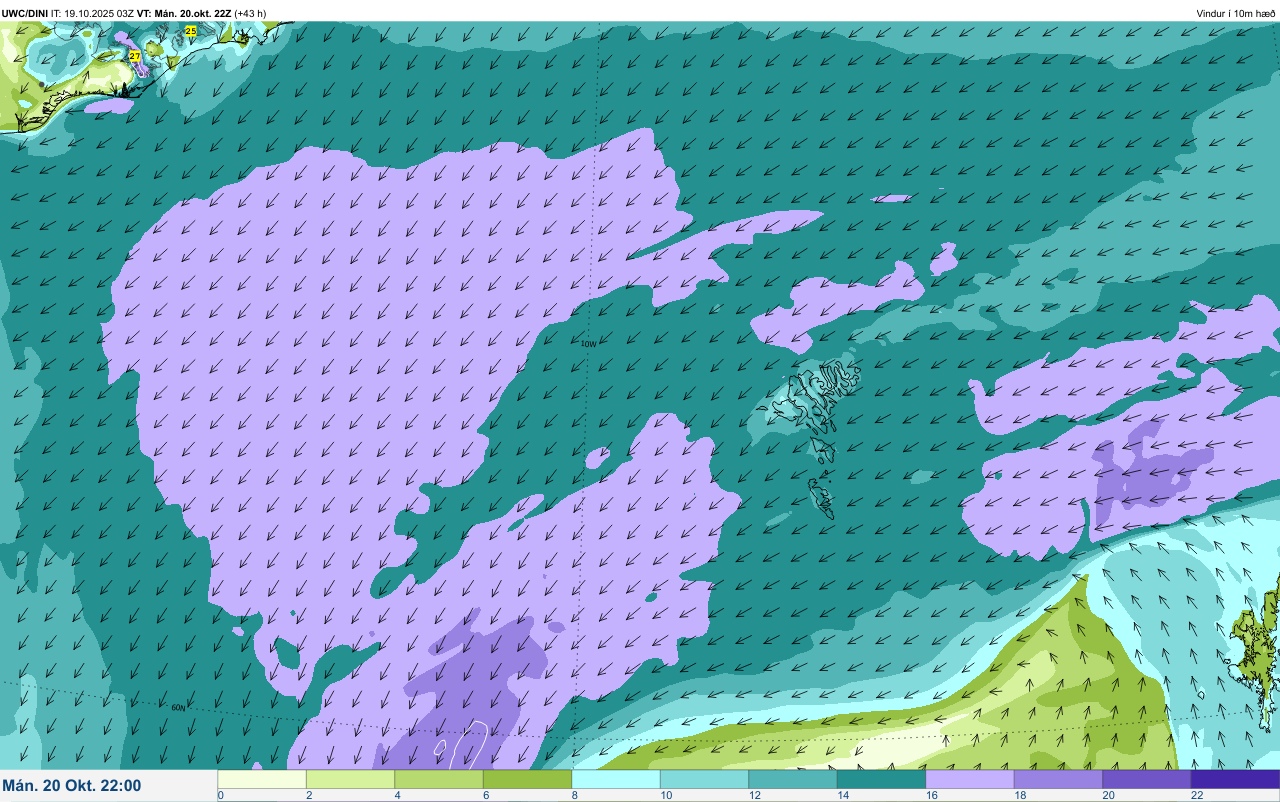This screenshot has width=1280, height=802.
Task: Click the 'Mán. 20 Okt. 22:00' date label
Action: [x=72, y=786]
